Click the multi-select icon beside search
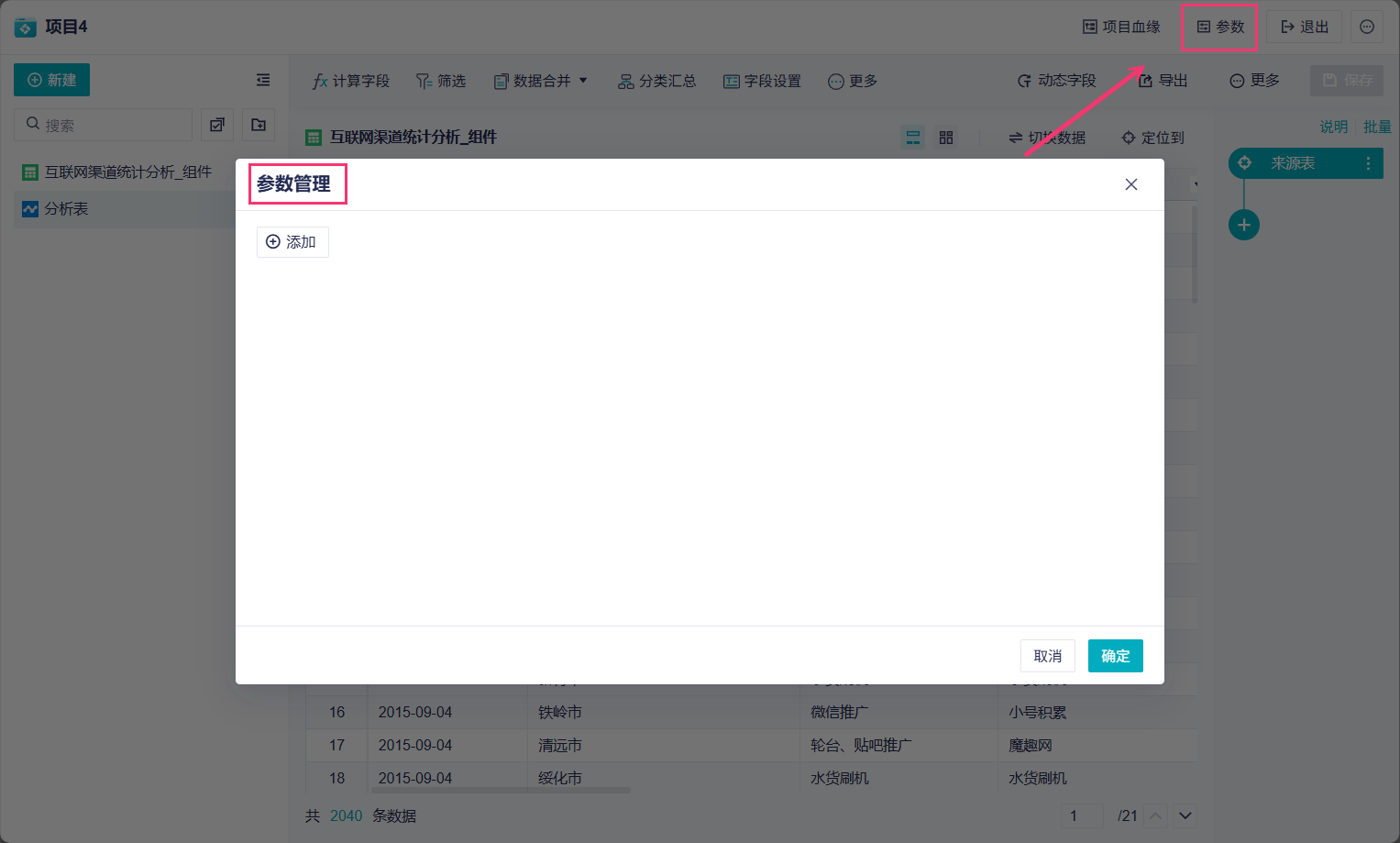Image resolution: width=1400 pixels, height=843 pixels. [x=217, y=125]
